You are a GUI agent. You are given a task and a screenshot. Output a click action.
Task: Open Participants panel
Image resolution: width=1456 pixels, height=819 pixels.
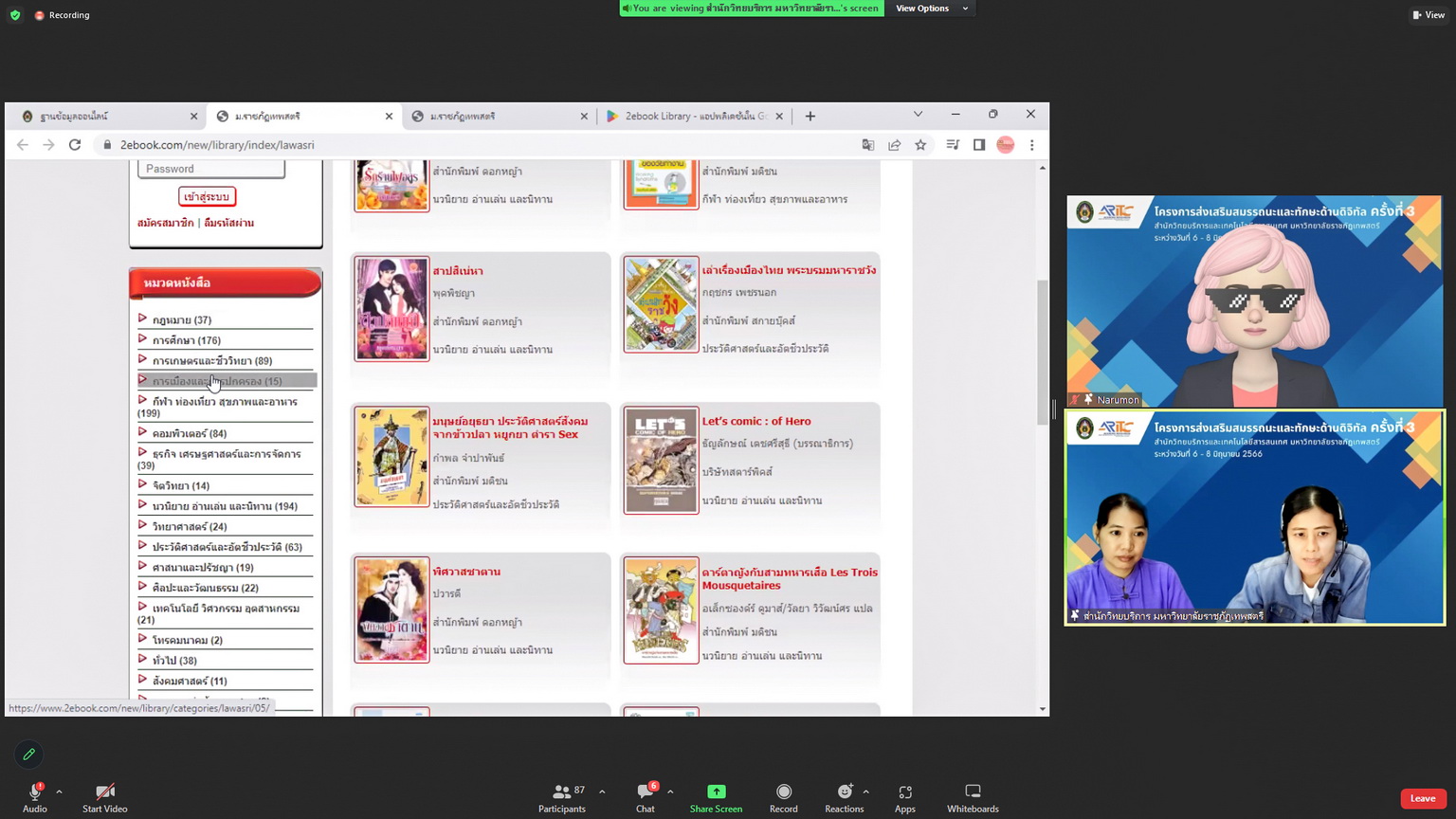[x=562, y=798]
